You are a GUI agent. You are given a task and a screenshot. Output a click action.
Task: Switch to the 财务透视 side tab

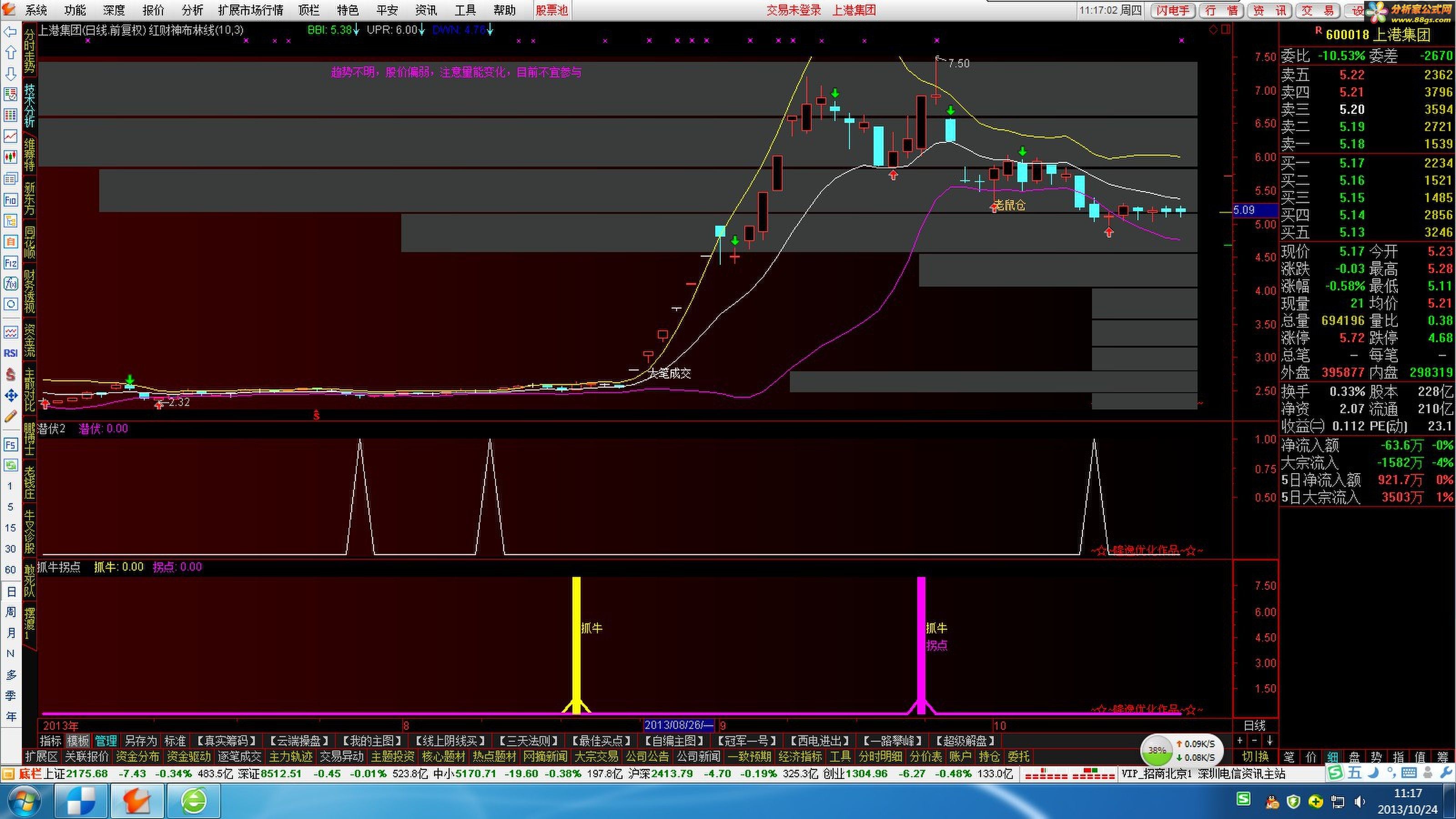[30, 292]
